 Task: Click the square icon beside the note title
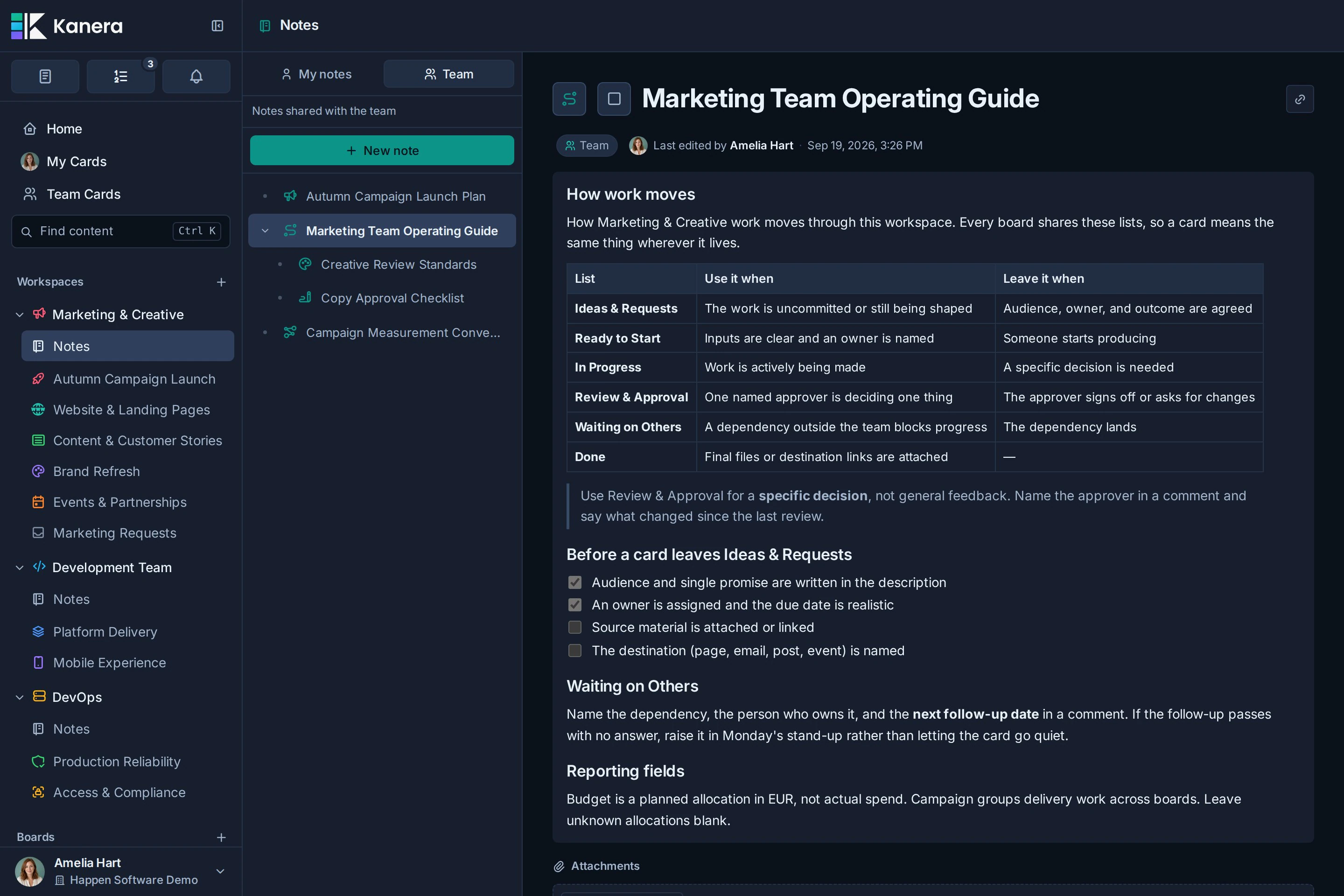(614, 99)
